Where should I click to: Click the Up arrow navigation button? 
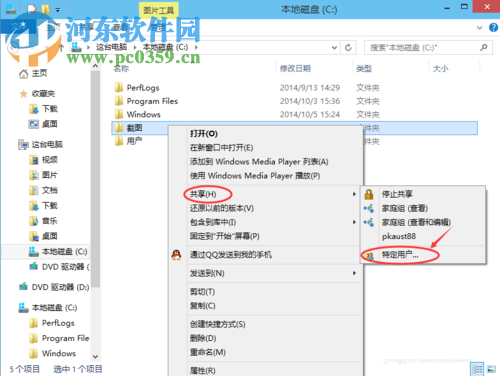click(61, 48)
